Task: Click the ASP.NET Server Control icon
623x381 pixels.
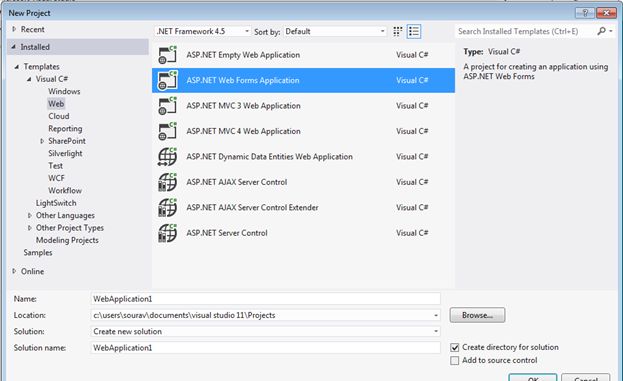Action: pyautogui.click(x=167, y=233)
